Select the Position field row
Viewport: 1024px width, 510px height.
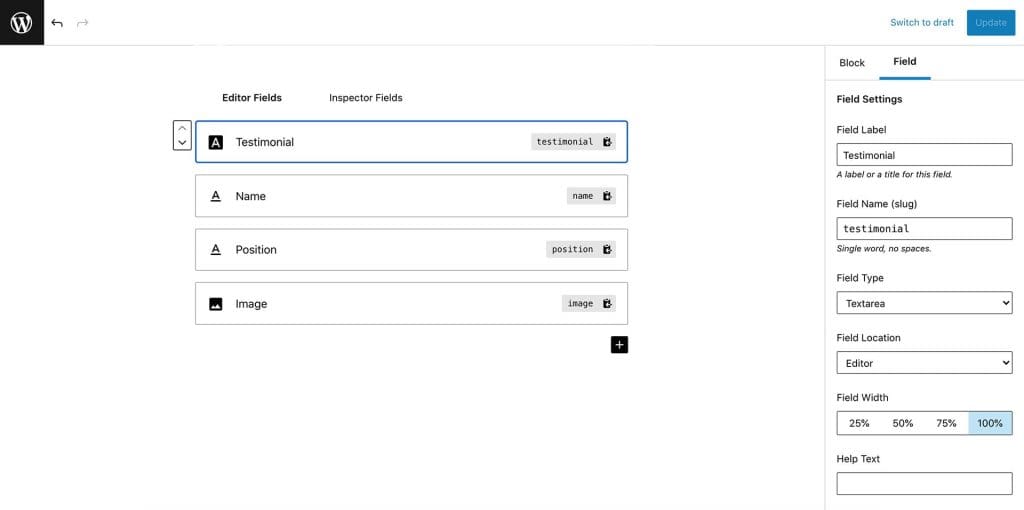click(411, 249)
